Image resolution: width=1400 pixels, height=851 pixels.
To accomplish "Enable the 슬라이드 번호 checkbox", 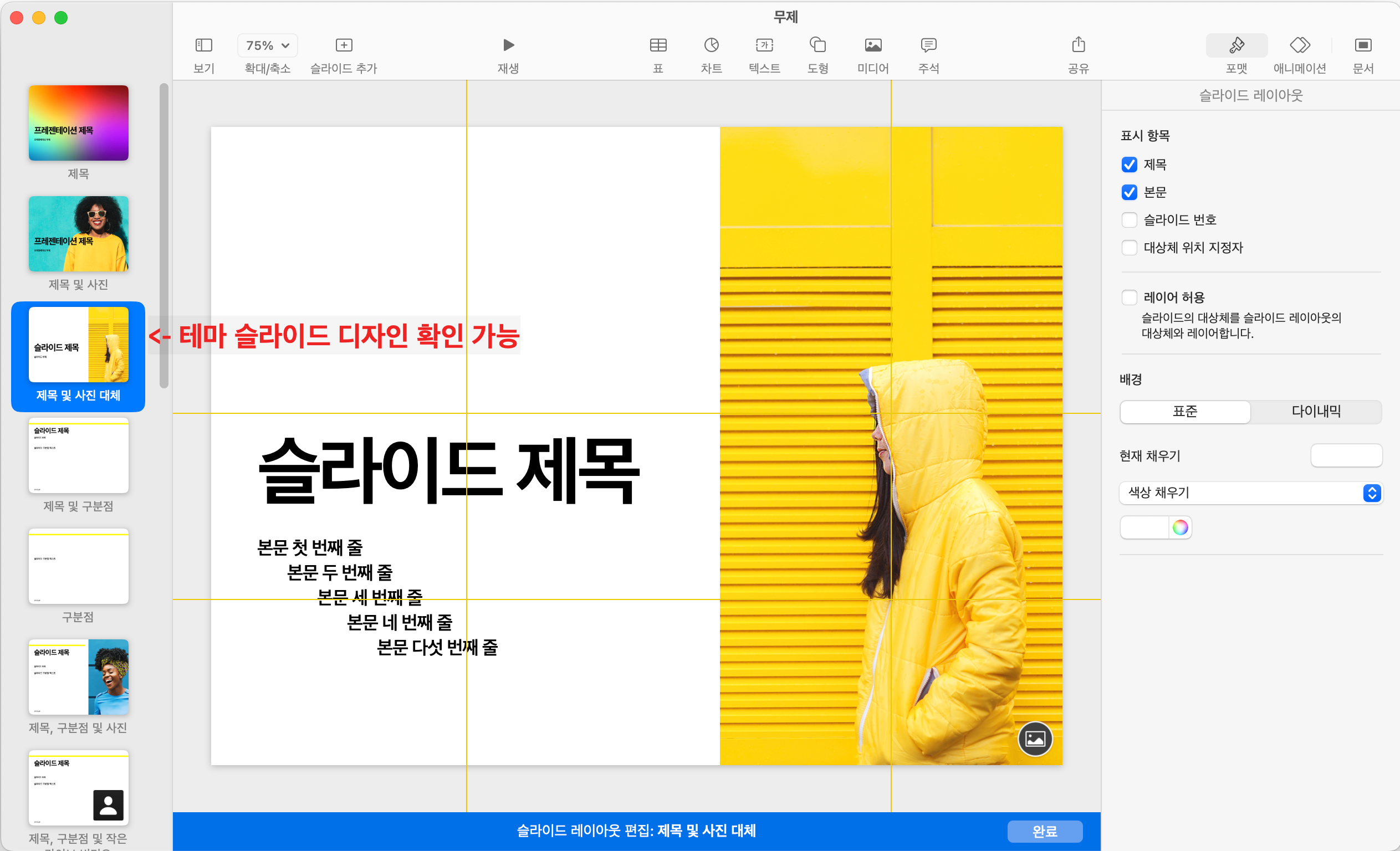I will 1129,220.
